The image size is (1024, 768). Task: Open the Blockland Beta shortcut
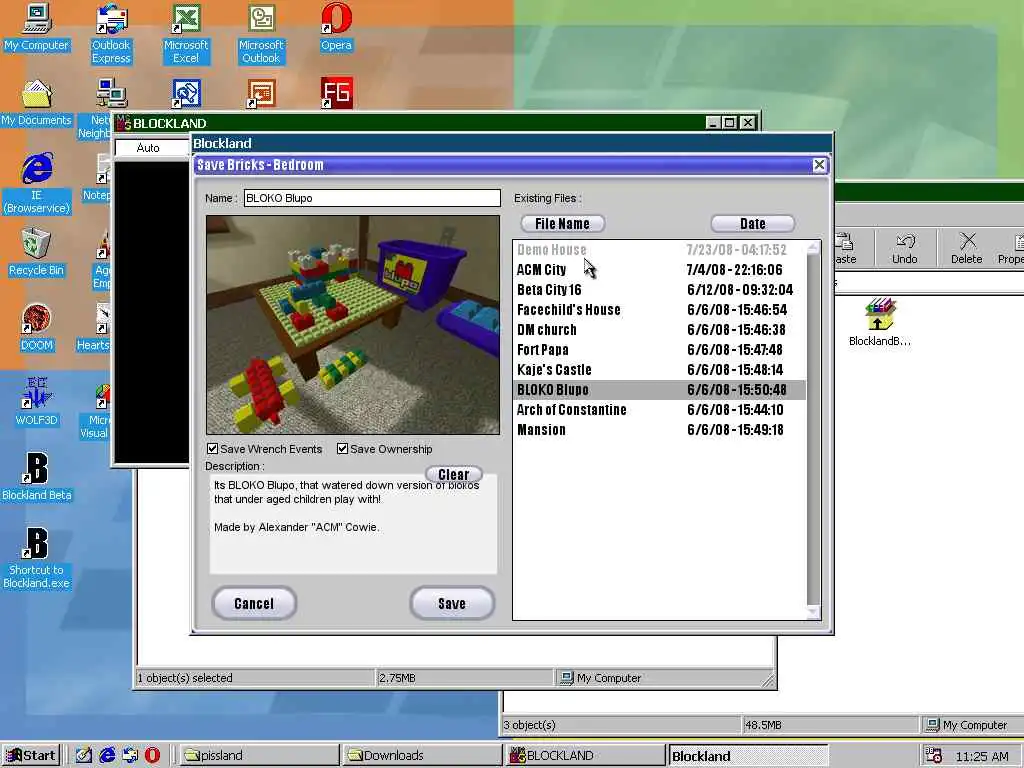37,477
